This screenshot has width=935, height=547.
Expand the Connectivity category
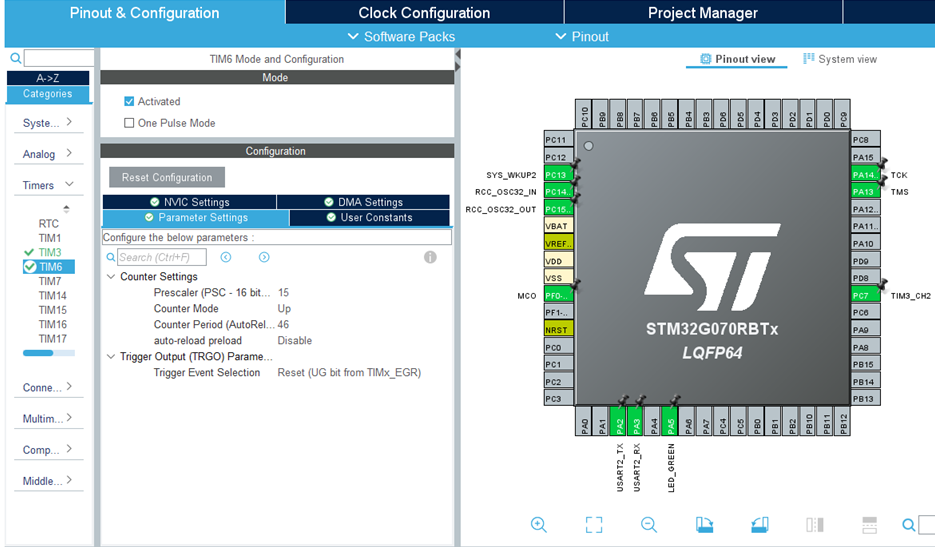coord(48,388)
